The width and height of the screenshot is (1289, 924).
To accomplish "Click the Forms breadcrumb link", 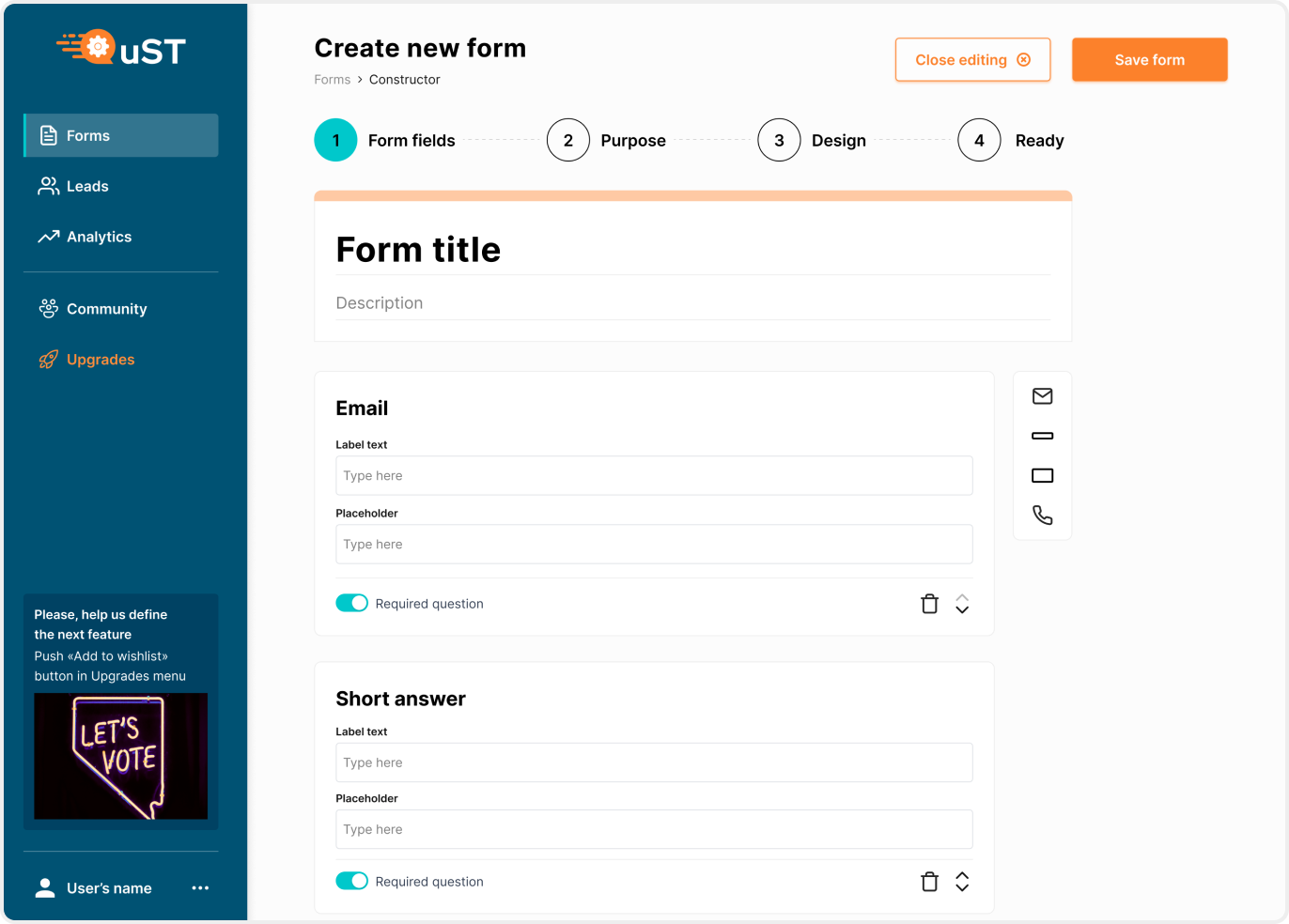I will point(332,80).
